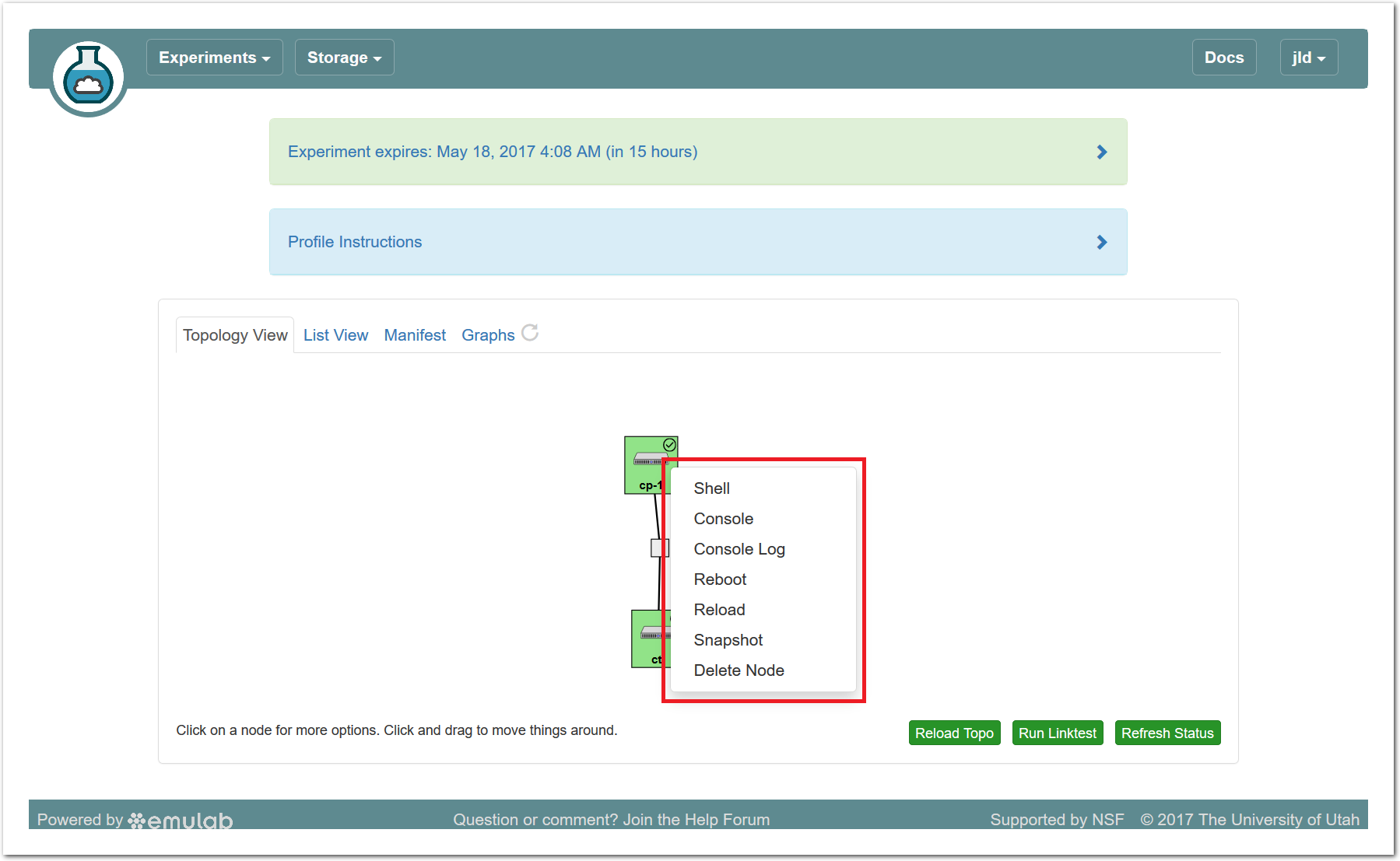1400x861 pixels.
Task: Open the jld user menu
Action: pyautogui.click(x=1308, y=58)
